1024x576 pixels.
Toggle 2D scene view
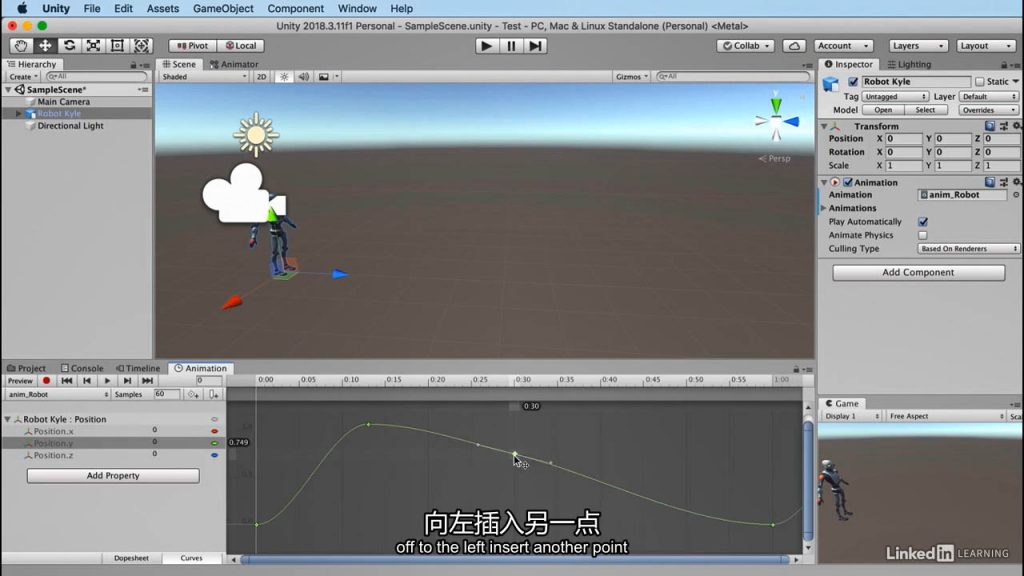(x=261, y=76)
